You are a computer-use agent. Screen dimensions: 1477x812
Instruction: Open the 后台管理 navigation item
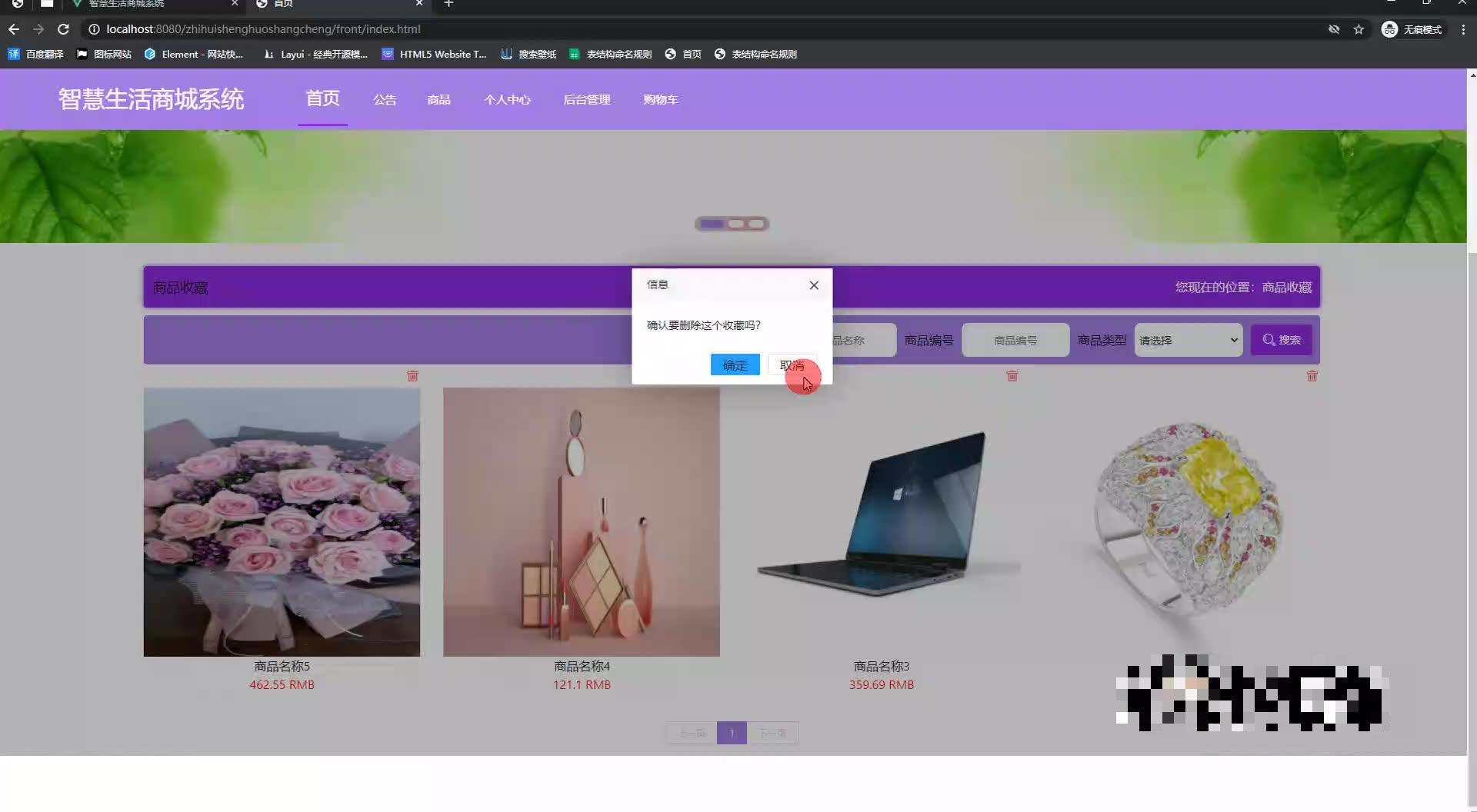587,100
